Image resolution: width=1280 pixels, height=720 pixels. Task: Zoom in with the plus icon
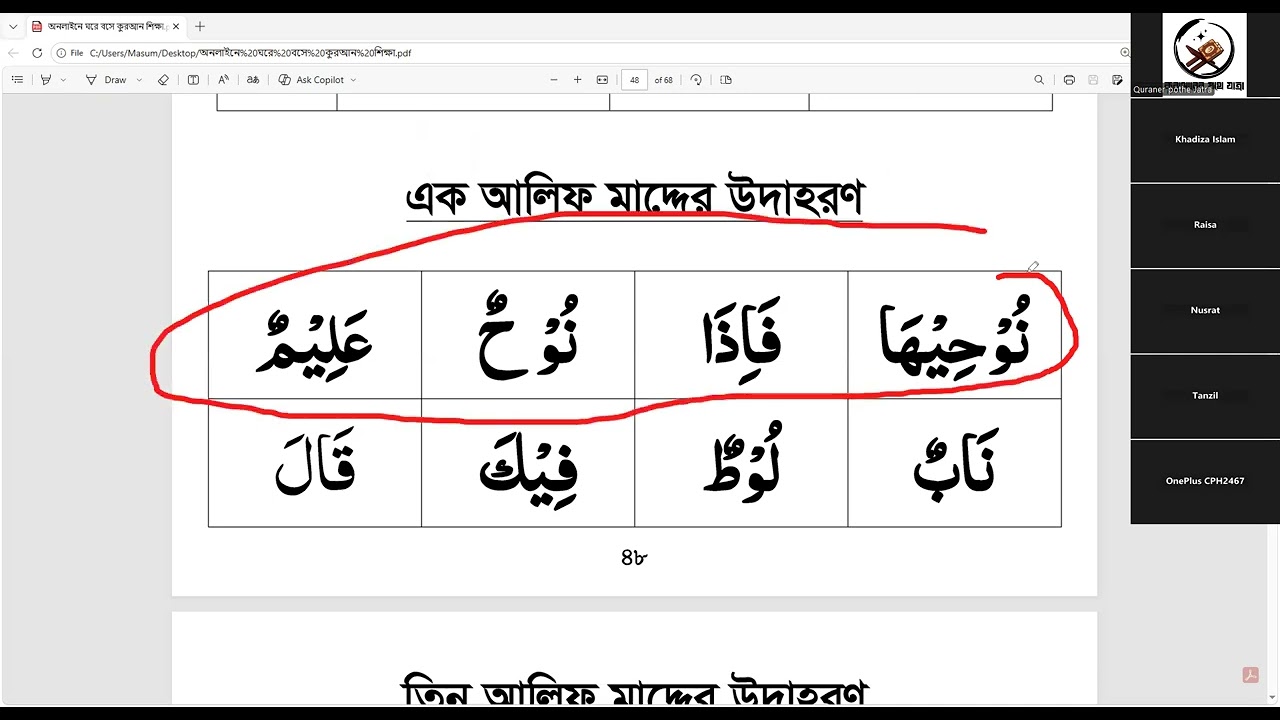[x=577, y=80]
